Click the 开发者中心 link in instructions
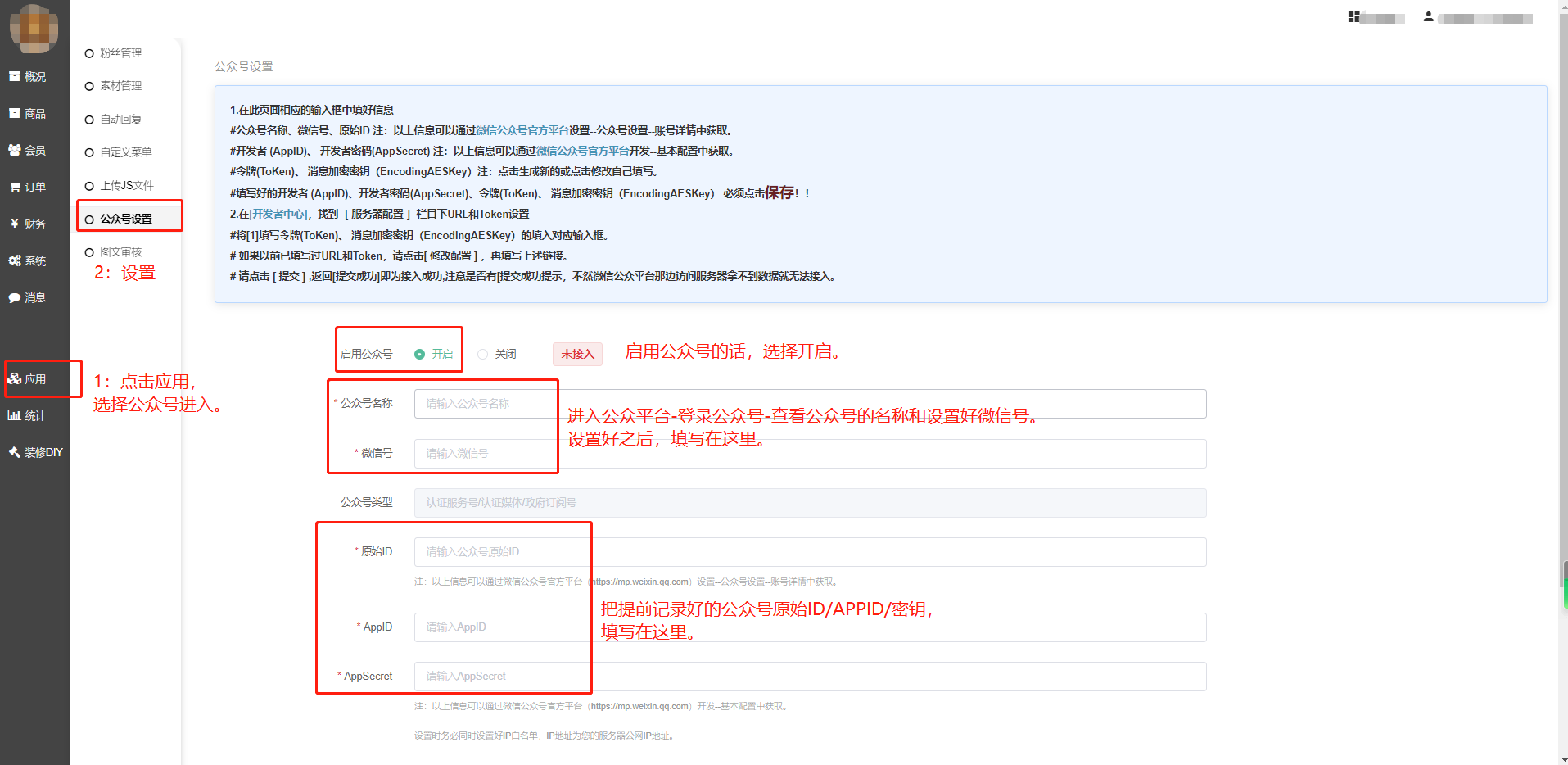This screenshot has width=1568, height=765. 279,214
